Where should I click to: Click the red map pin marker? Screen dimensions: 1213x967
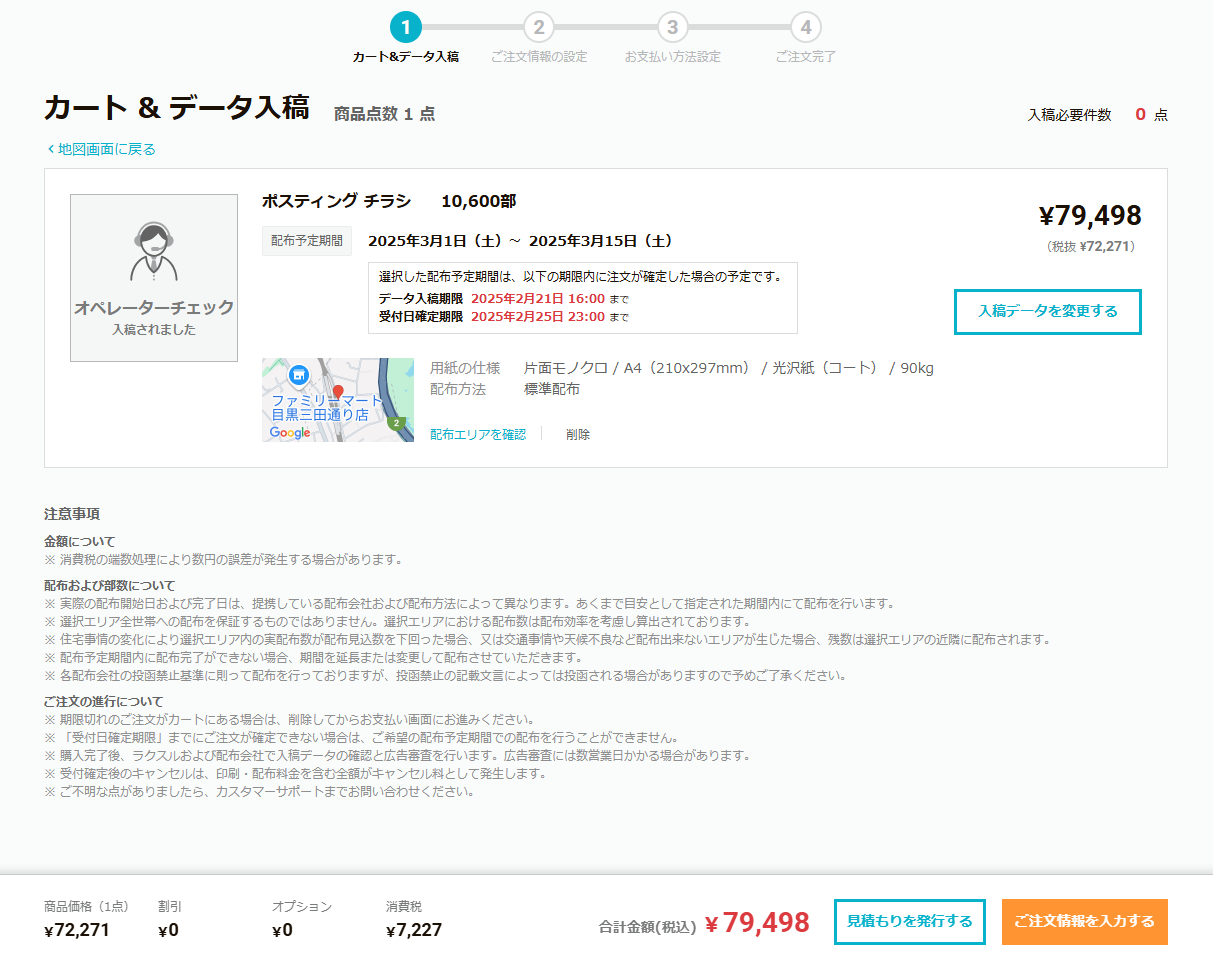pyautogui.click(x=338, y=393)
